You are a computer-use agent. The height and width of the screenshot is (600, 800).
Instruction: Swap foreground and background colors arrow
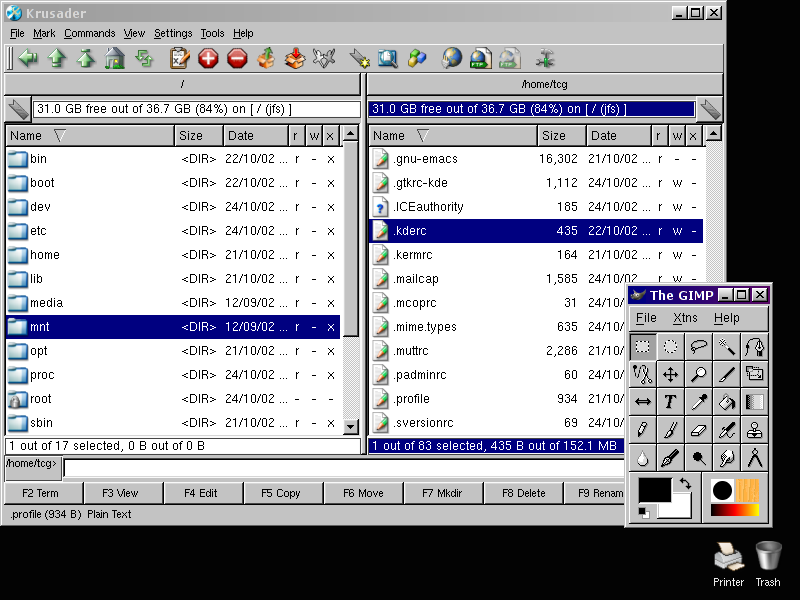[x=684, y=484]
